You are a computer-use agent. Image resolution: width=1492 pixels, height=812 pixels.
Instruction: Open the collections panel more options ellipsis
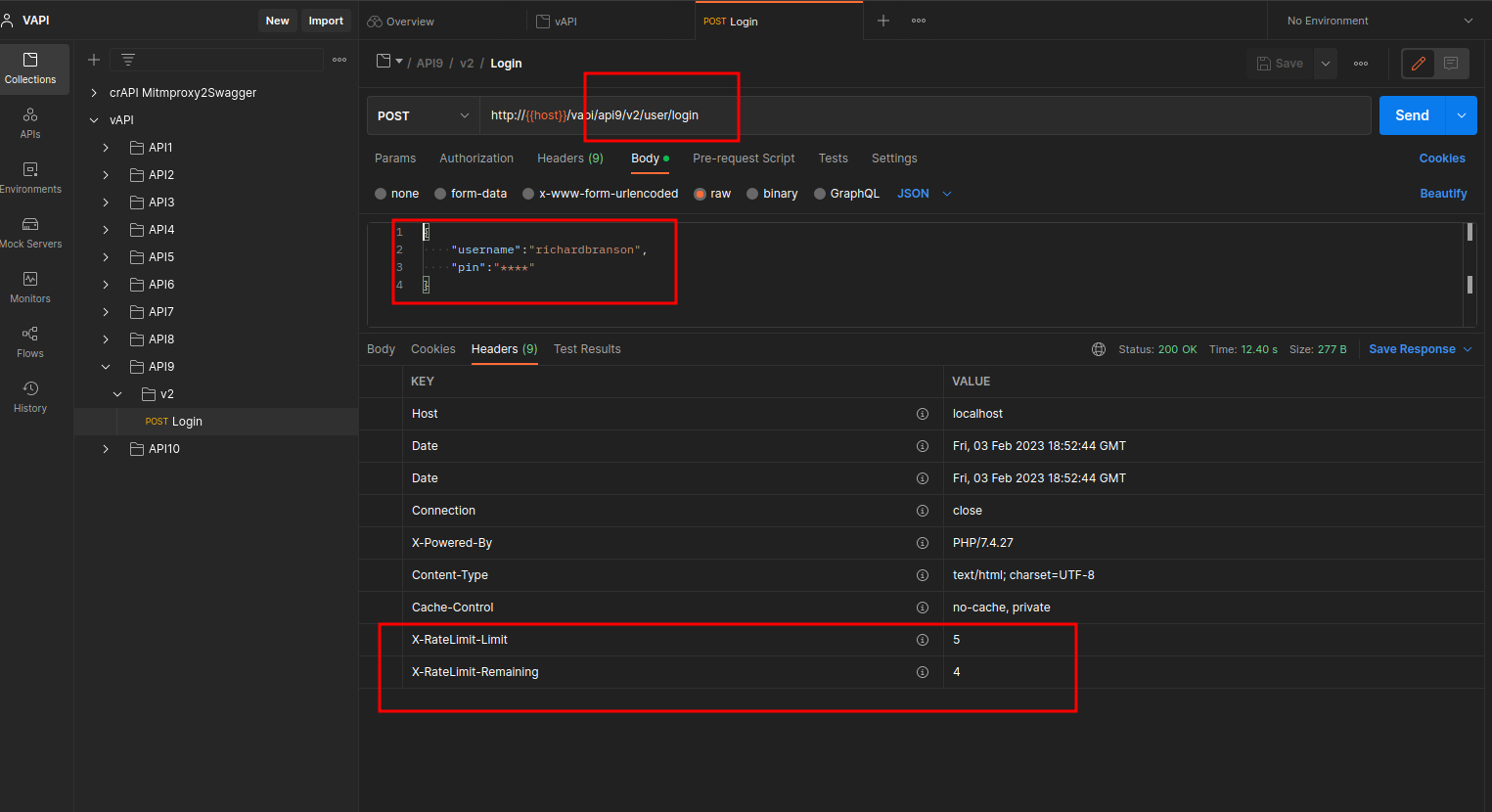pyautogui.click(x=339, y=60)
